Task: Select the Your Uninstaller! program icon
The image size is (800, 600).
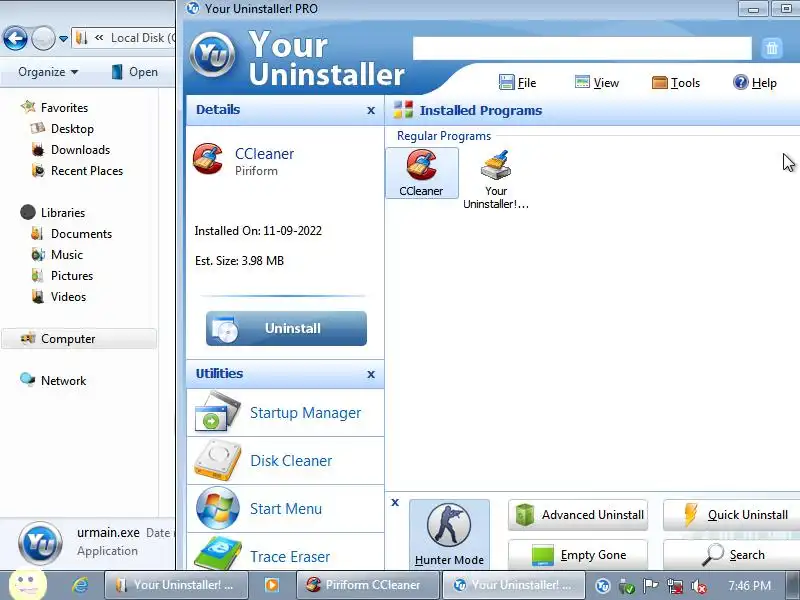Action: click(x=496, y=179)
